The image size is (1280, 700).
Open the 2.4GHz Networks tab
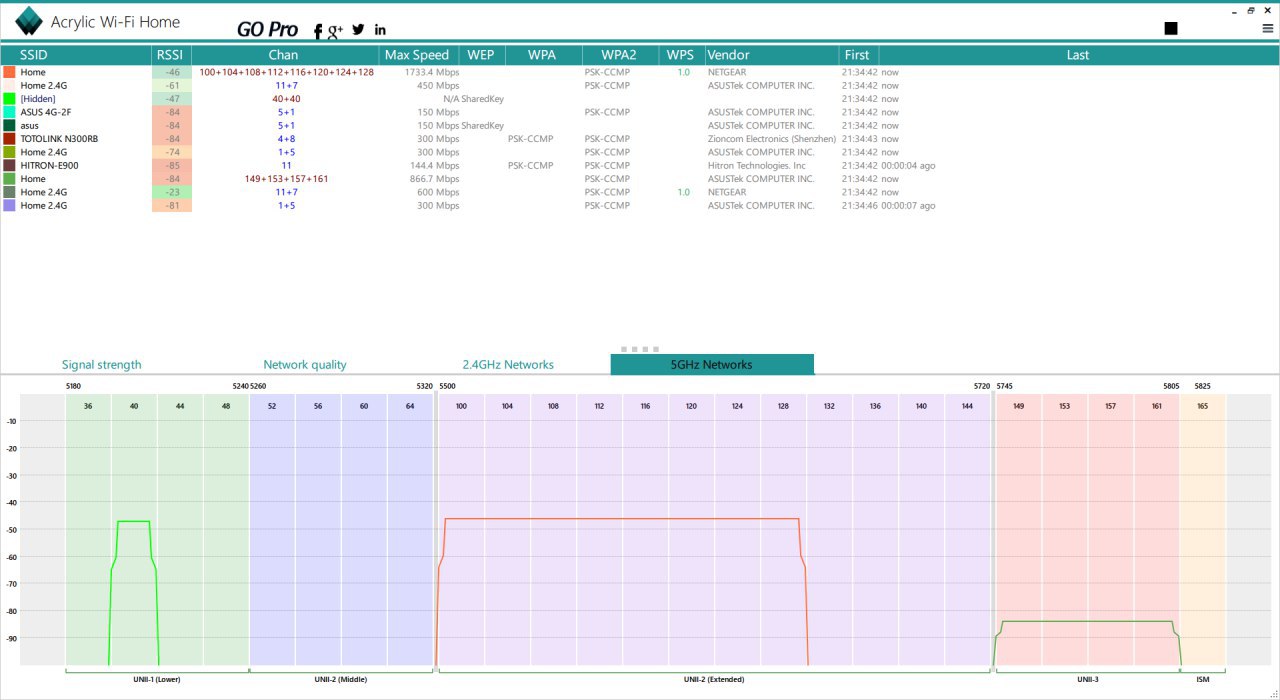508,365
